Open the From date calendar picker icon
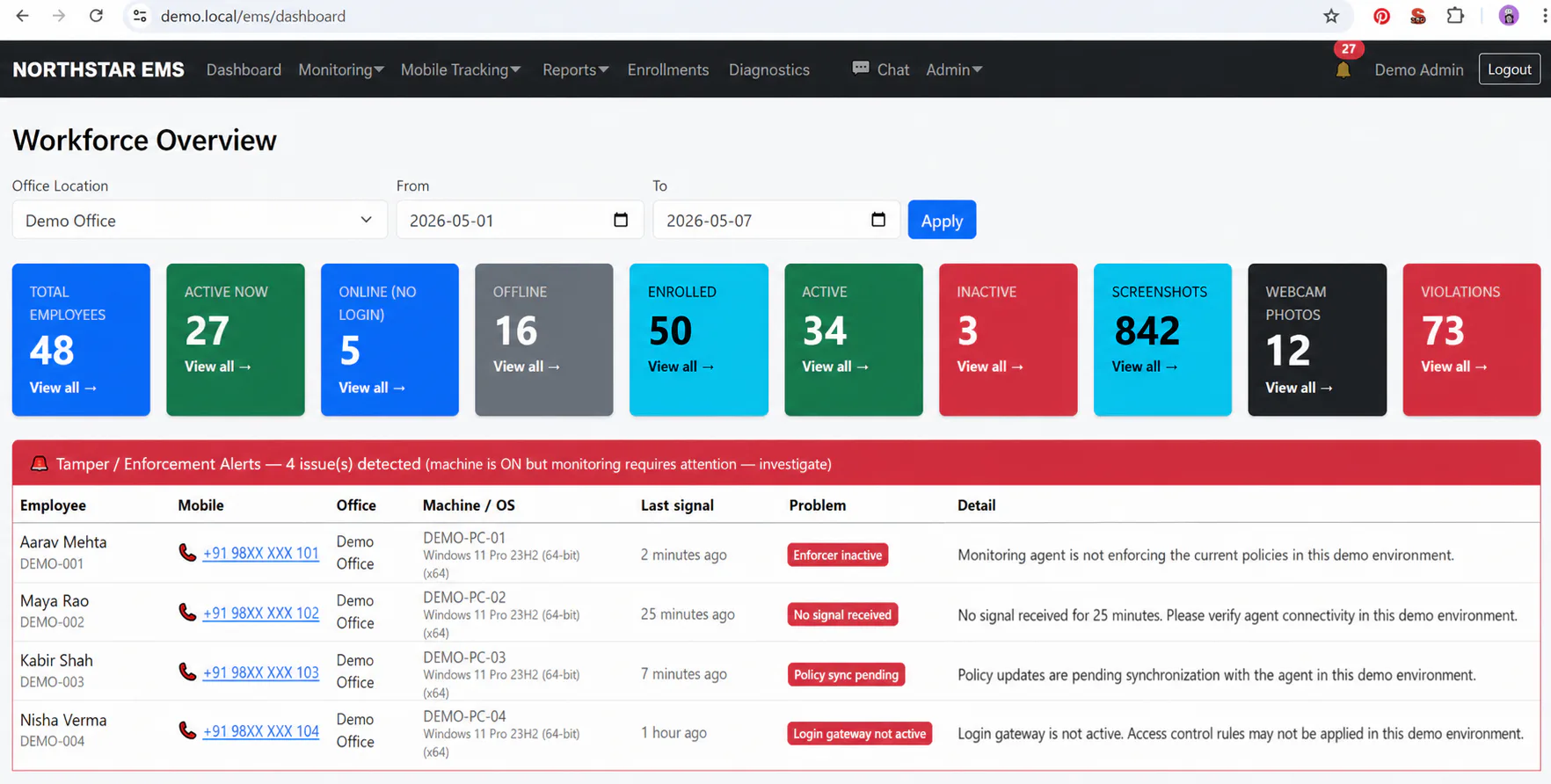Image resolution: width=1551 pixels, height=784 pixels. click(621, 220)
